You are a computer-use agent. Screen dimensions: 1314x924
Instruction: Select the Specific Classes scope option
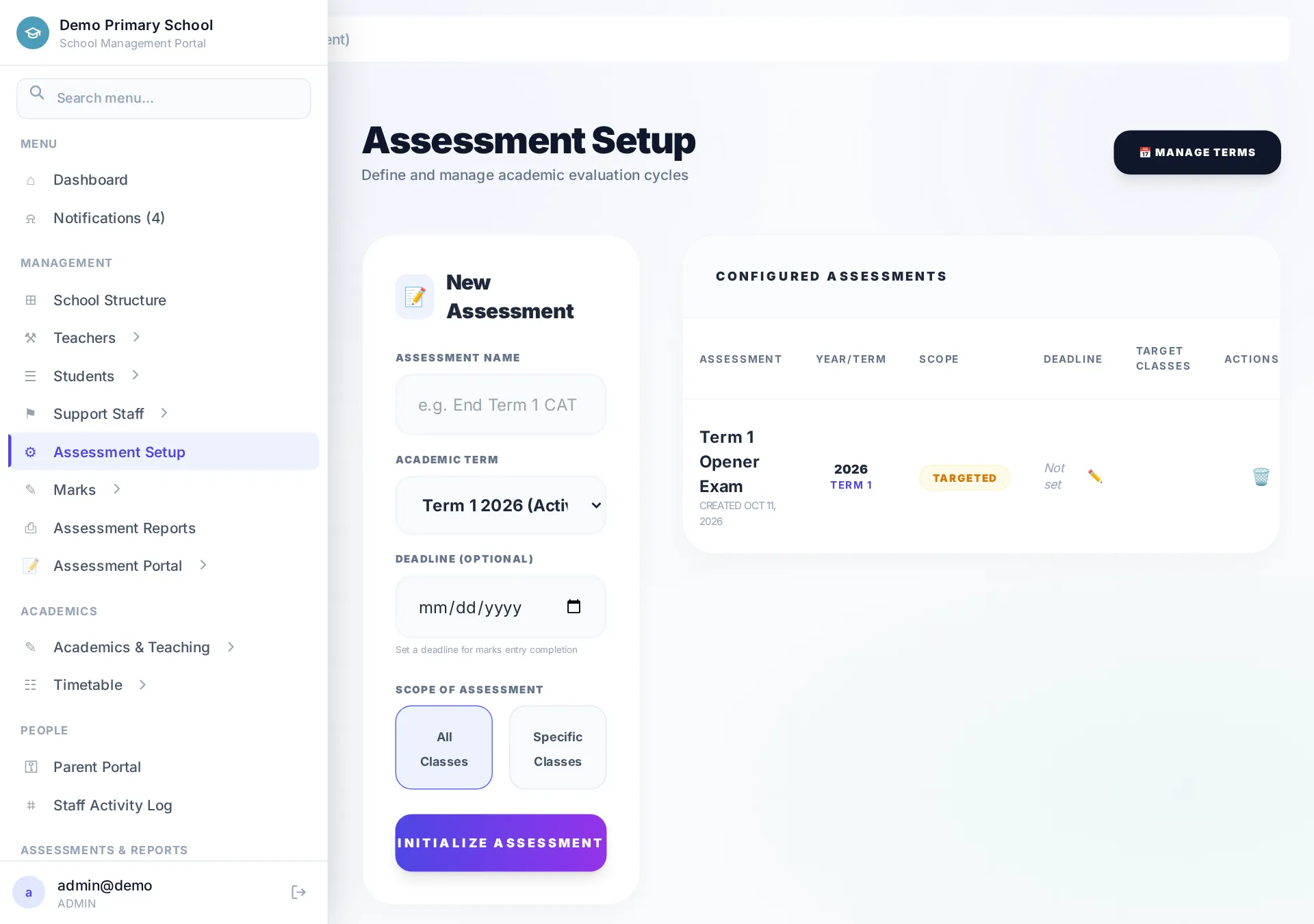pyautogui.click(x=558, y=747)
